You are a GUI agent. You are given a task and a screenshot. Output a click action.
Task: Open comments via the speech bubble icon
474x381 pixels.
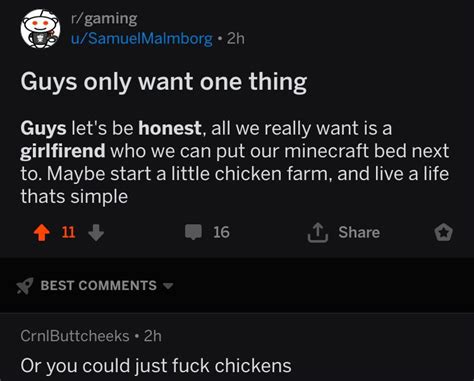pos(193,232)
